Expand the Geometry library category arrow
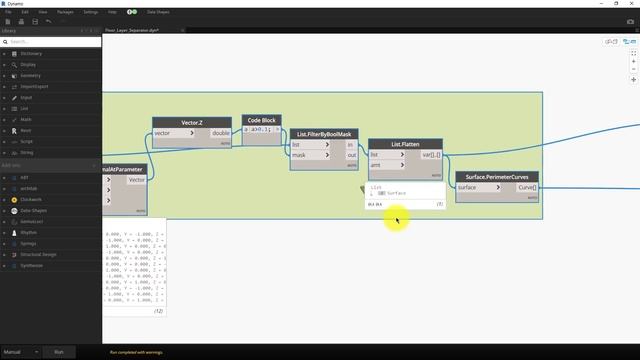Screen dimensions: 640x360 (4, 76)
